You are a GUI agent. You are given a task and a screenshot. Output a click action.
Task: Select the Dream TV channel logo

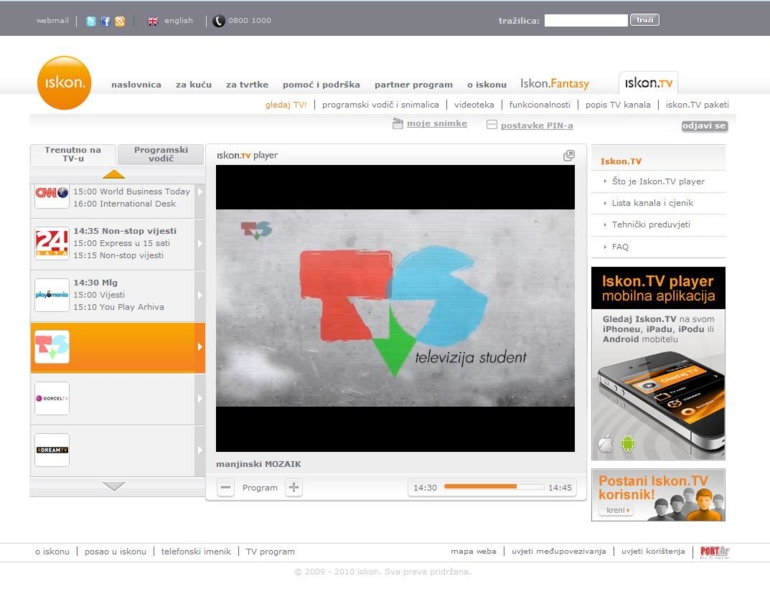[x=52, y=450]
